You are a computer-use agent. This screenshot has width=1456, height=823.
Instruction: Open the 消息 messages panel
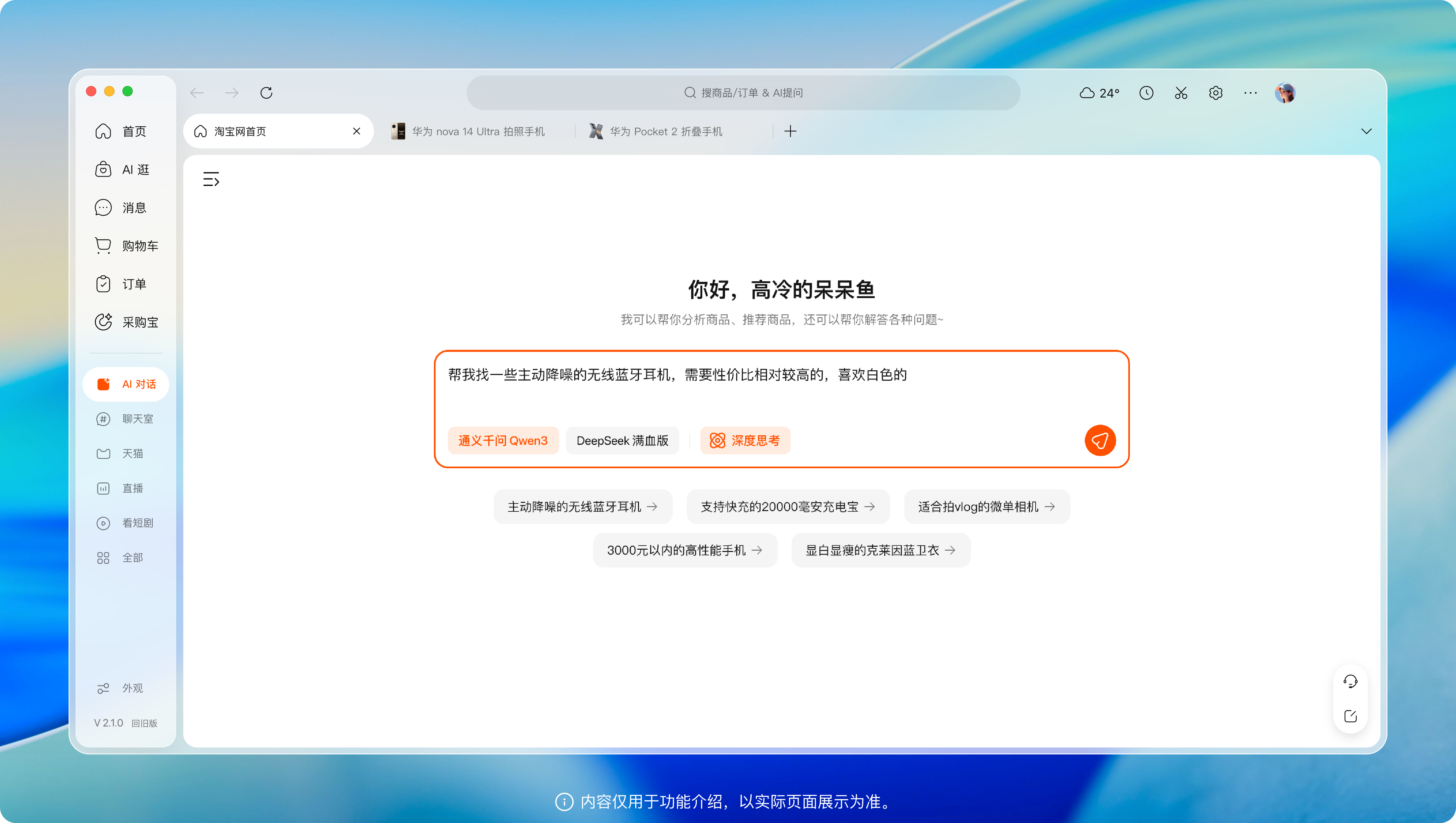pyautogui.click(x=126, y=207)
